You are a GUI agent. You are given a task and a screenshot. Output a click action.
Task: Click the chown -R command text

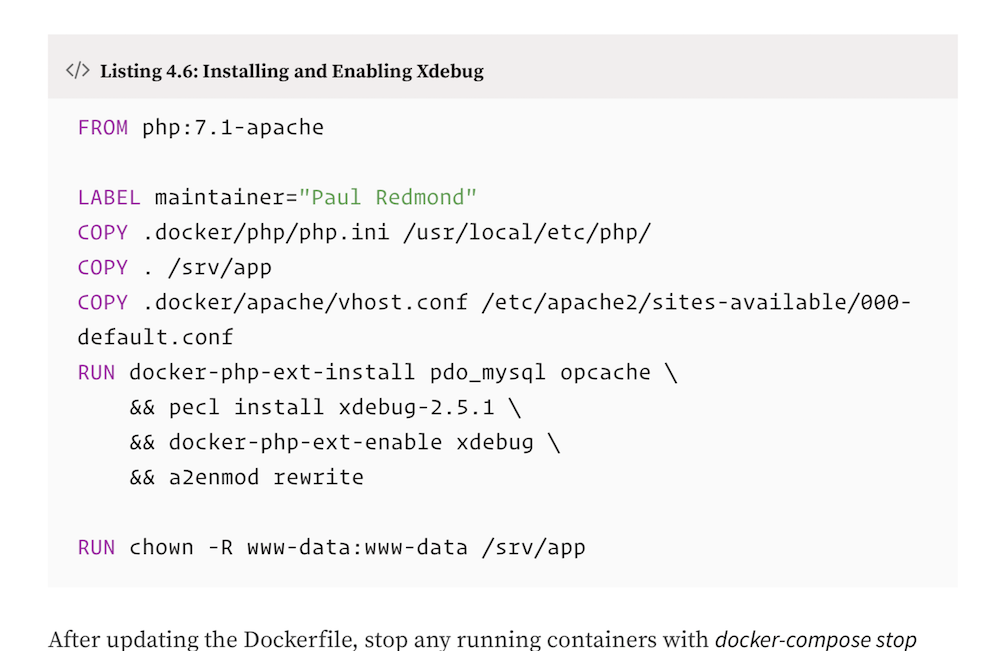pos(181,548)
